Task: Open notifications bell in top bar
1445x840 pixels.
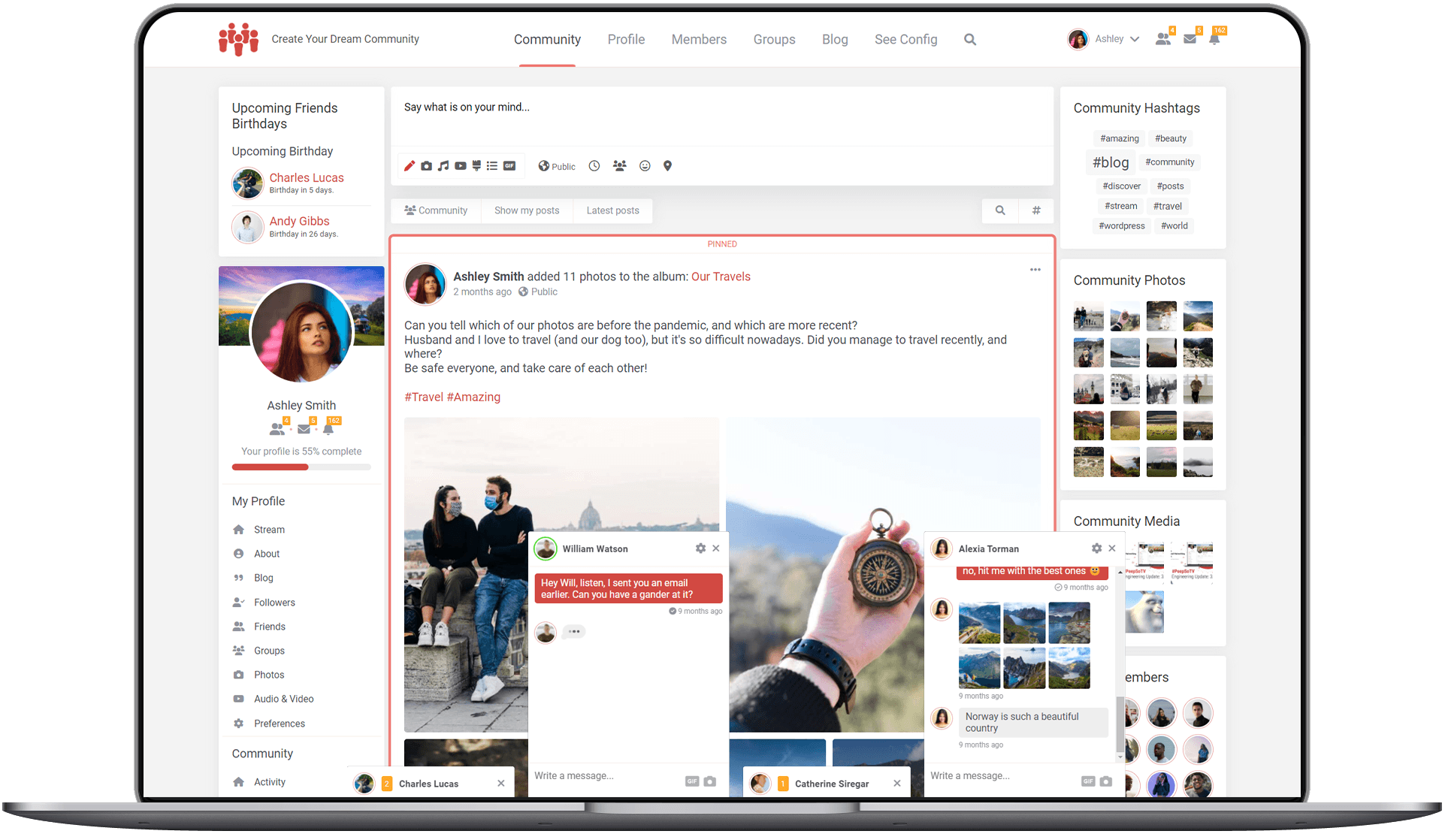Action: pos(1215,39)
